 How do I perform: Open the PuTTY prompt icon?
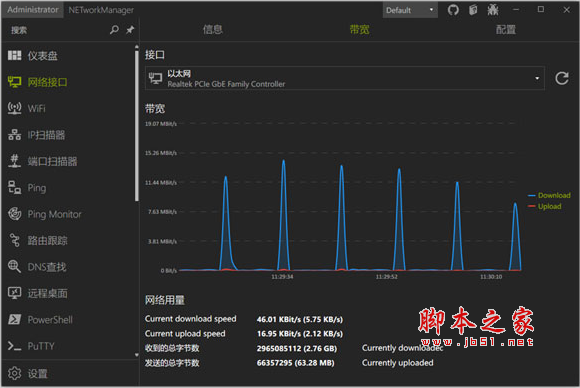point(14,346)
